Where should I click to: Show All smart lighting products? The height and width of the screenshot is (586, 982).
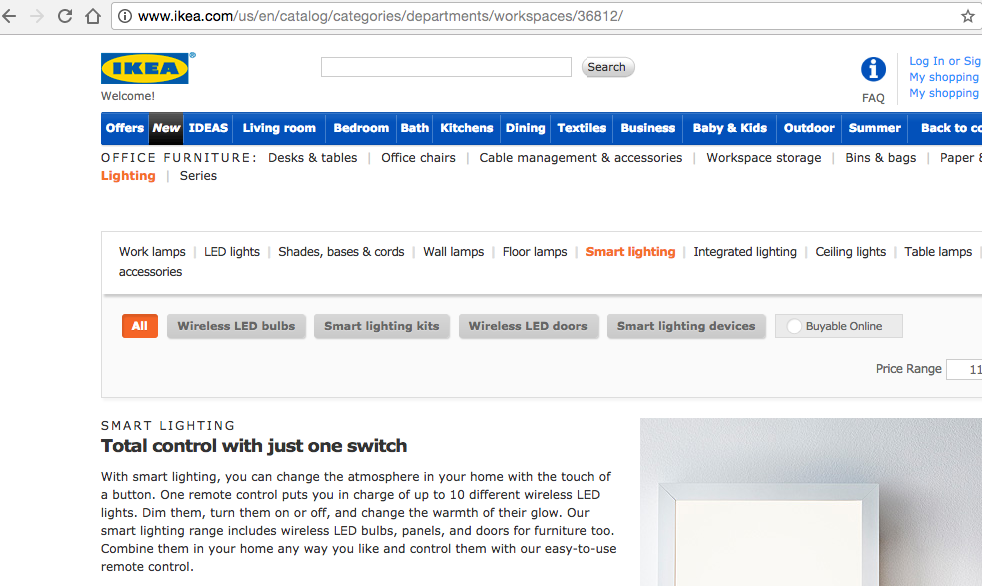[140, 326]
